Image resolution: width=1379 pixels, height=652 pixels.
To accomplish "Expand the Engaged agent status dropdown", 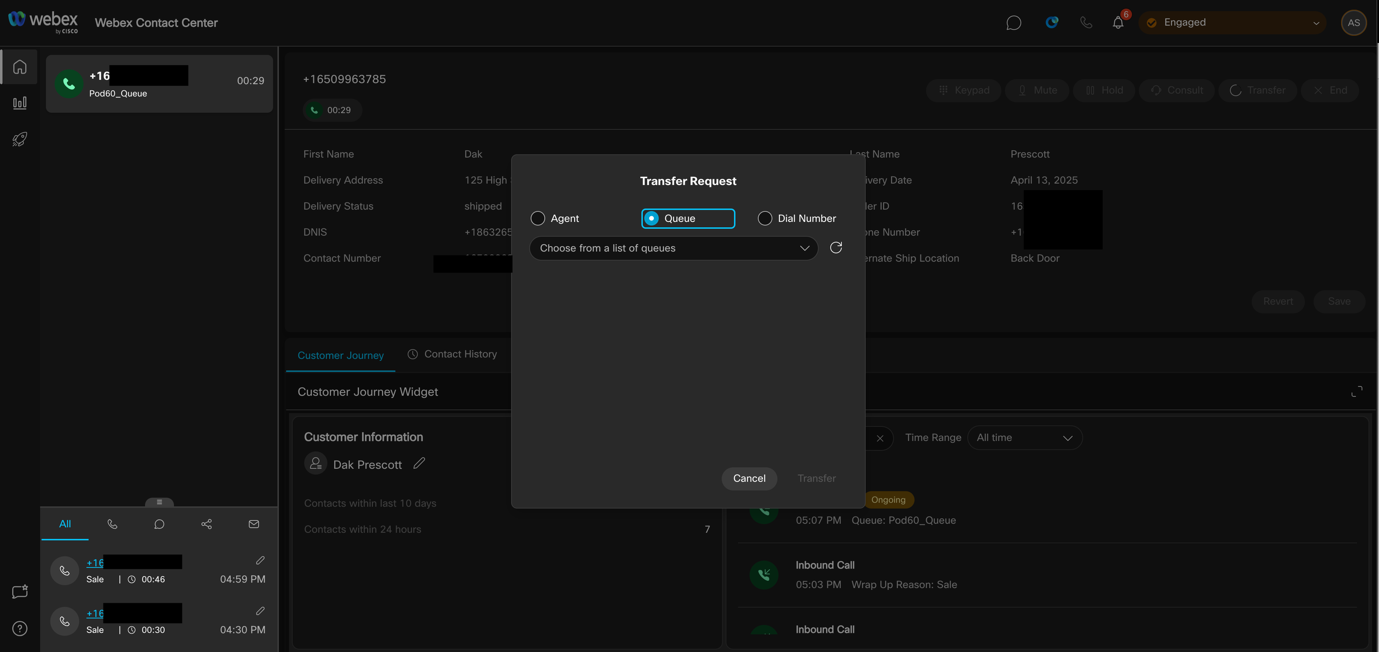I will 1233,23.
